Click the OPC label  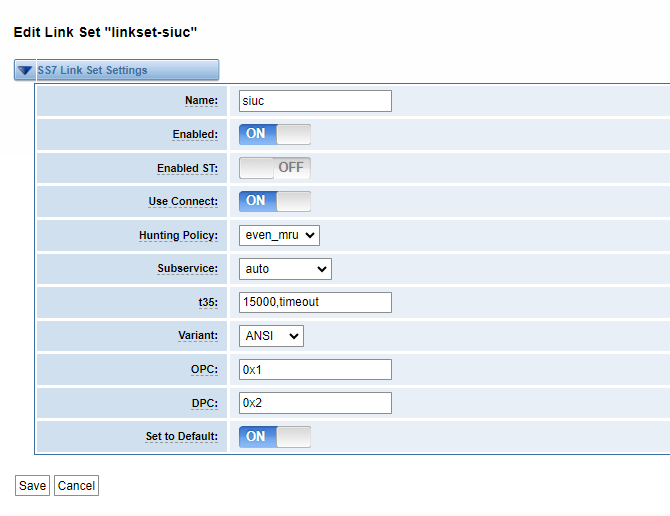pos(204,369)
